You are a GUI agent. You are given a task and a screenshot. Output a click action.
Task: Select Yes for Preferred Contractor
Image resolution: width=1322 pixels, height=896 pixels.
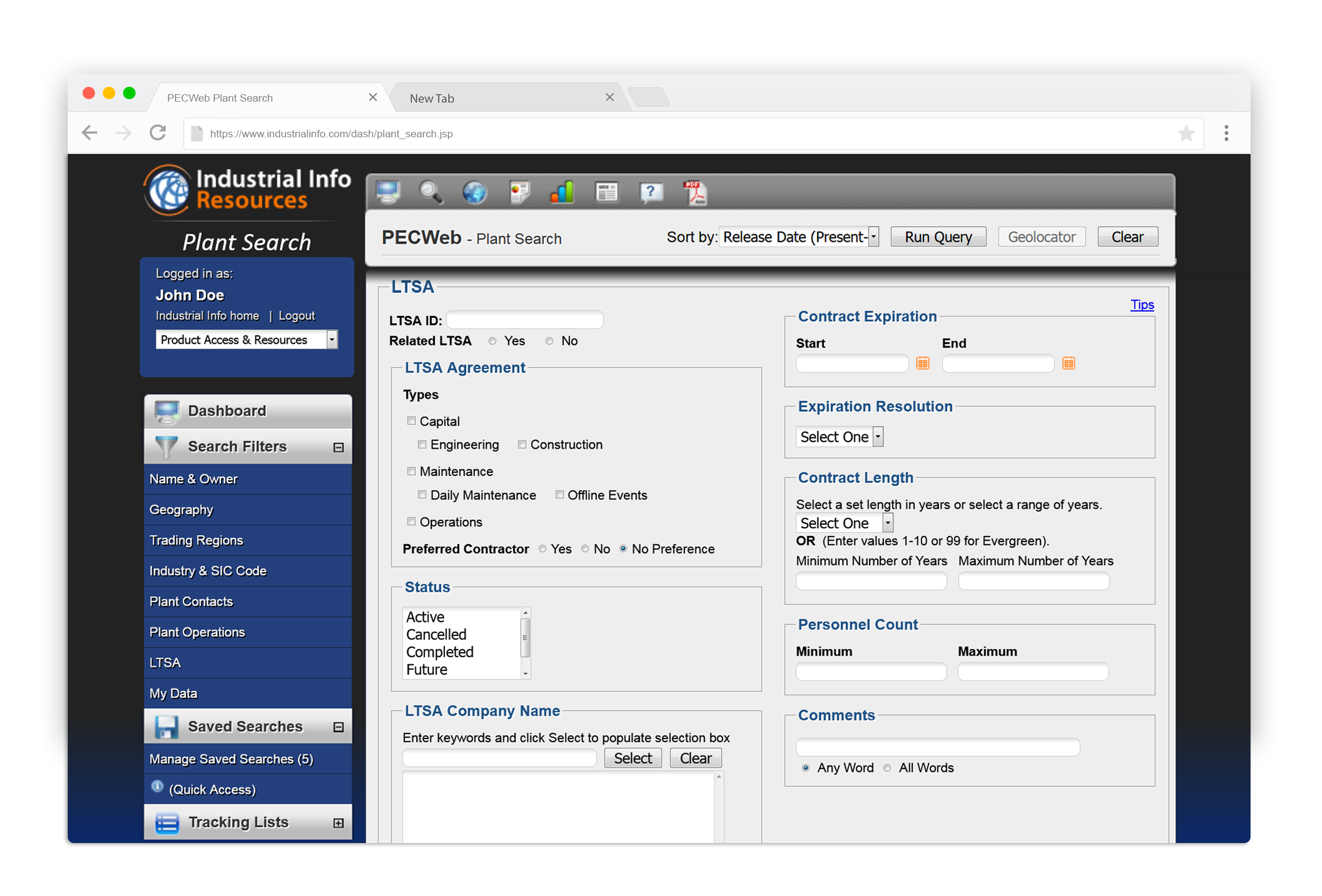tap(543, 549)
